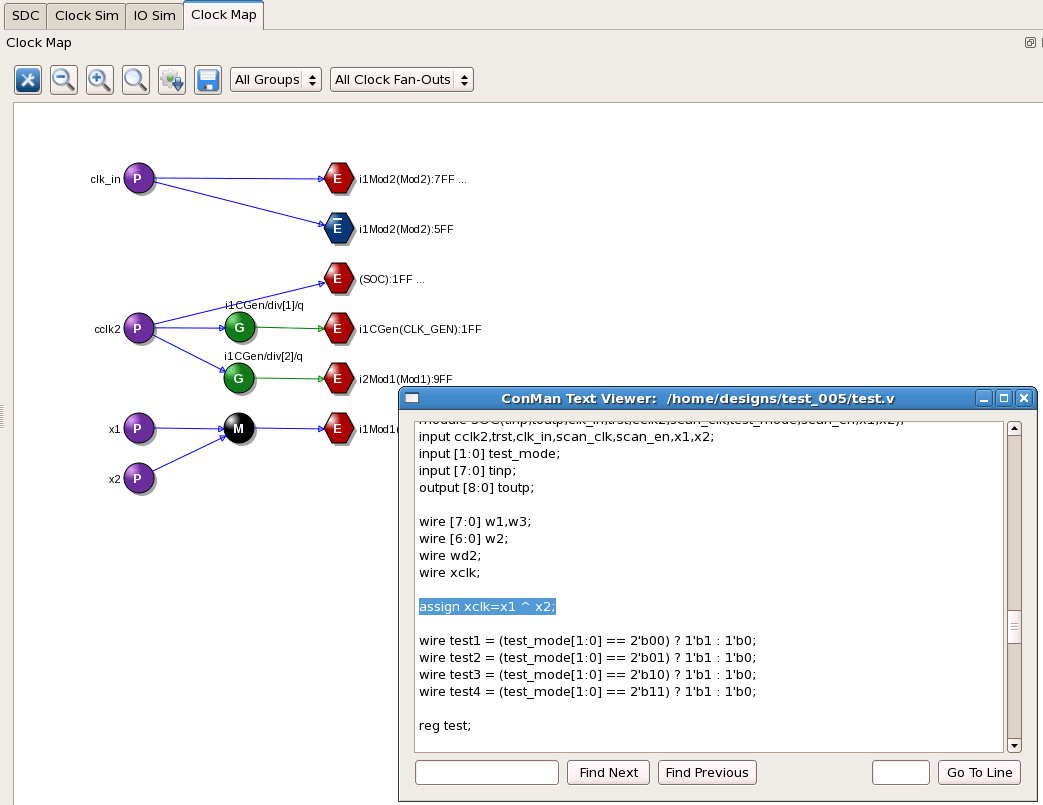Click the wrench settings tool icon
Image resolution: width=1043 pixels, height=805 pixels.
(x=28, y=80)
